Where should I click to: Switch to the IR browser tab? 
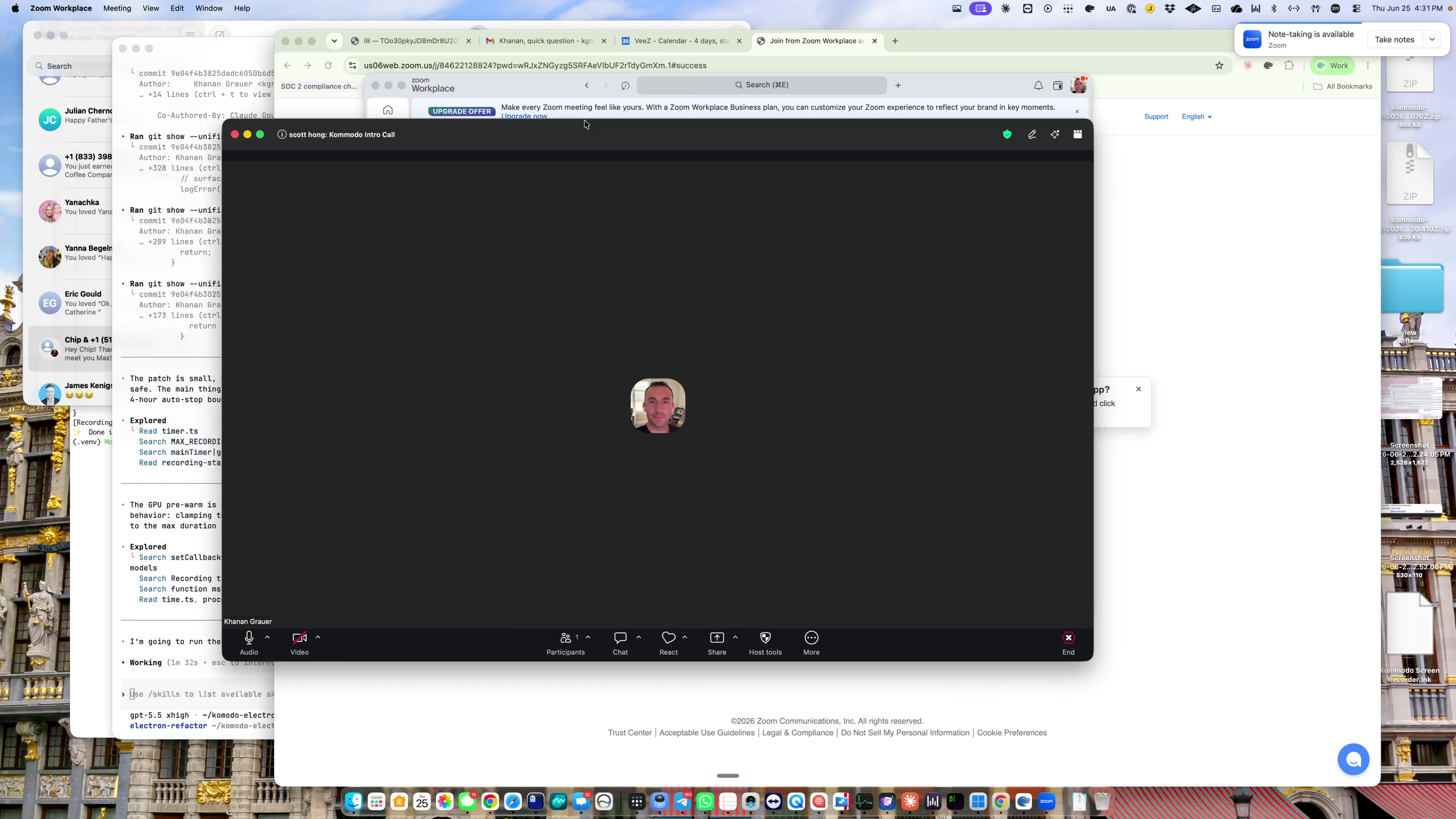[410, 41]
